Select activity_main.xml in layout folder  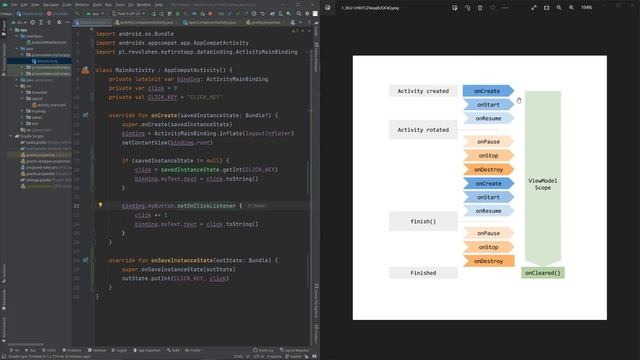[x=49, y=105]
